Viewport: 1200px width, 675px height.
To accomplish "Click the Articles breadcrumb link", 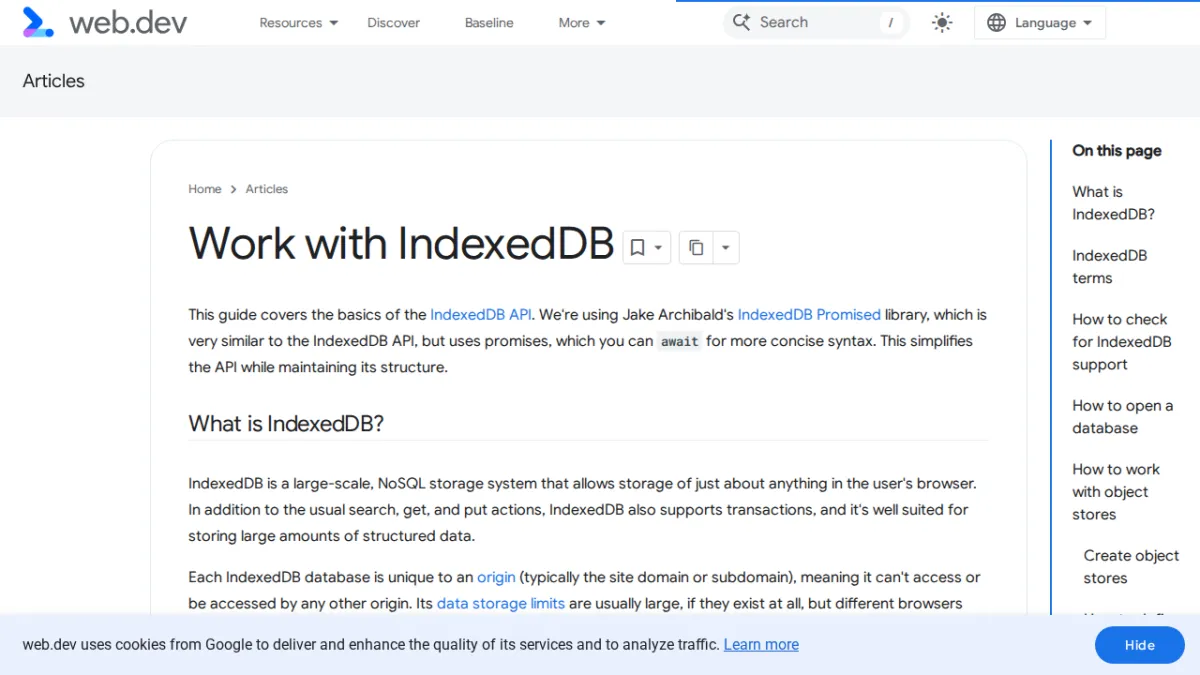I will pyautogui.click(x=267, y=189).
